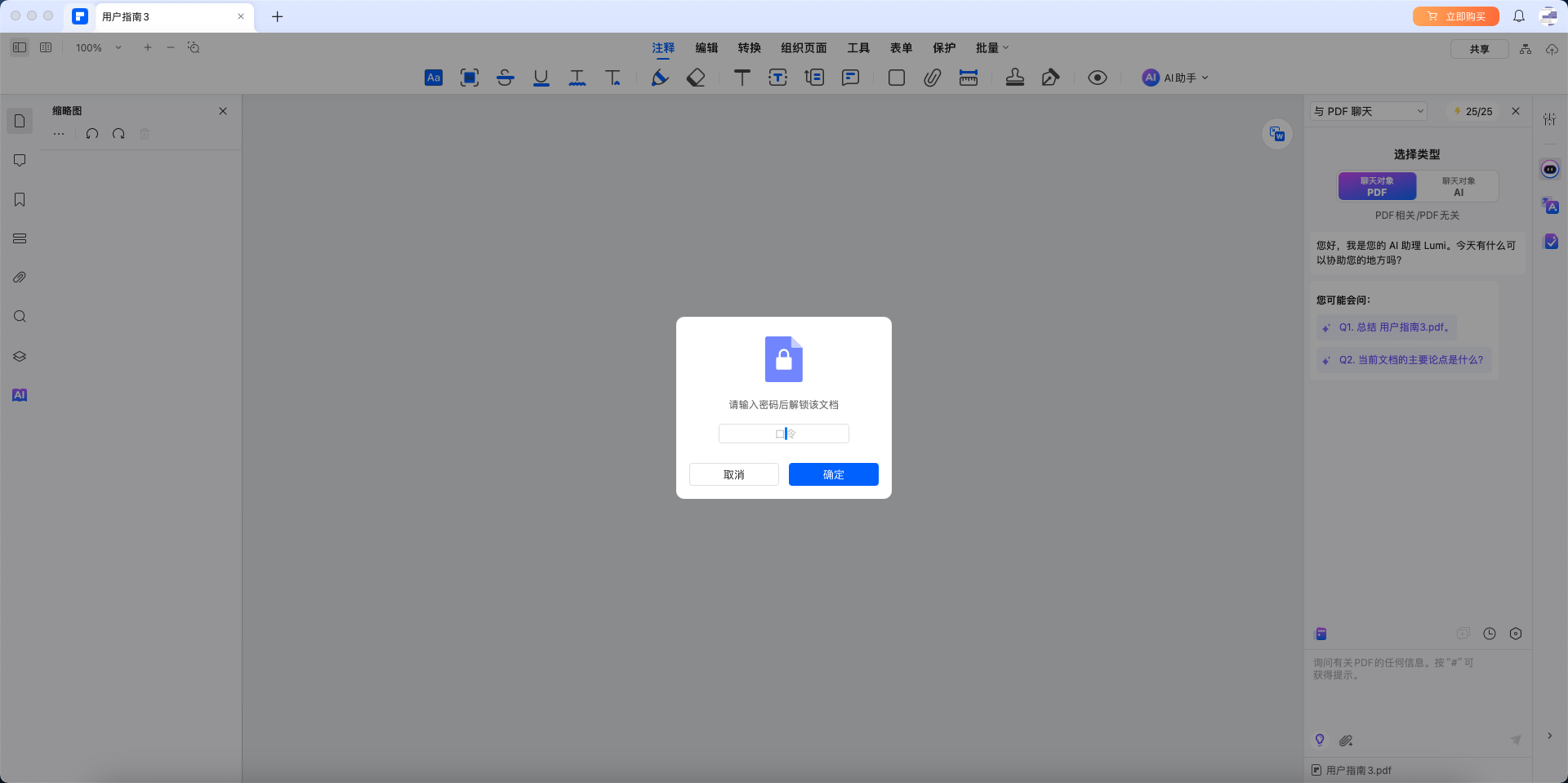Click the attachment paperclip tool in toolbar
Image resolution: width=1568 pixels, height=783 pixels.
(932, 78)
